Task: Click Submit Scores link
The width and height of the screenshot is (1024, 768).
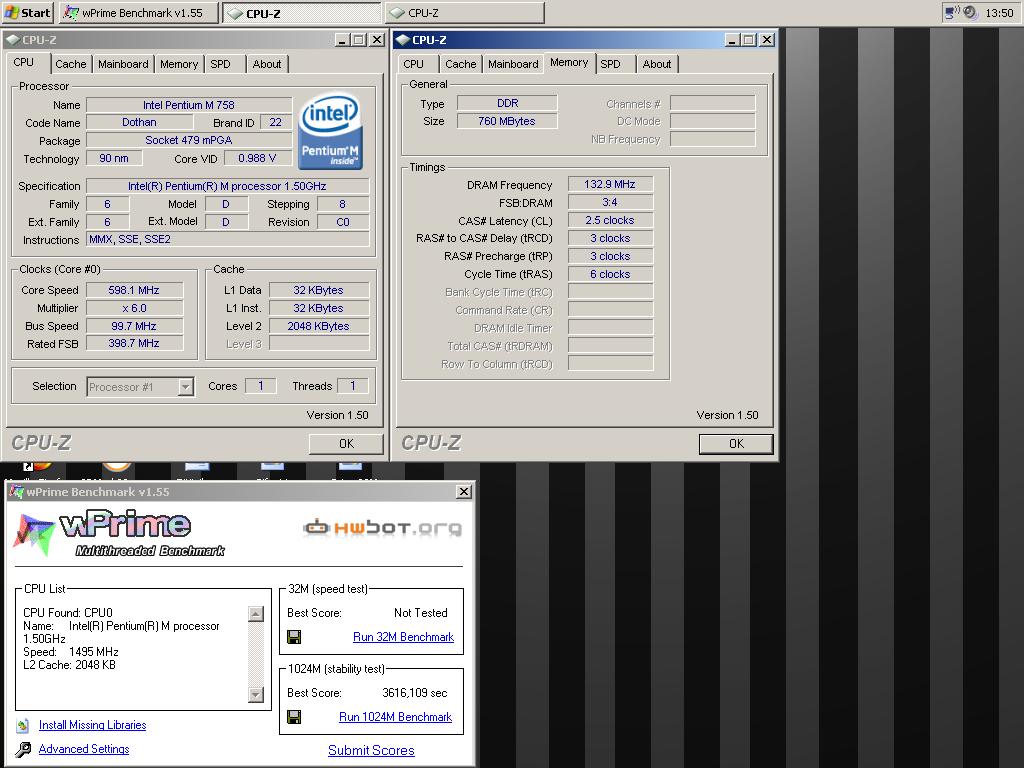Action: (x=371, y=750)
